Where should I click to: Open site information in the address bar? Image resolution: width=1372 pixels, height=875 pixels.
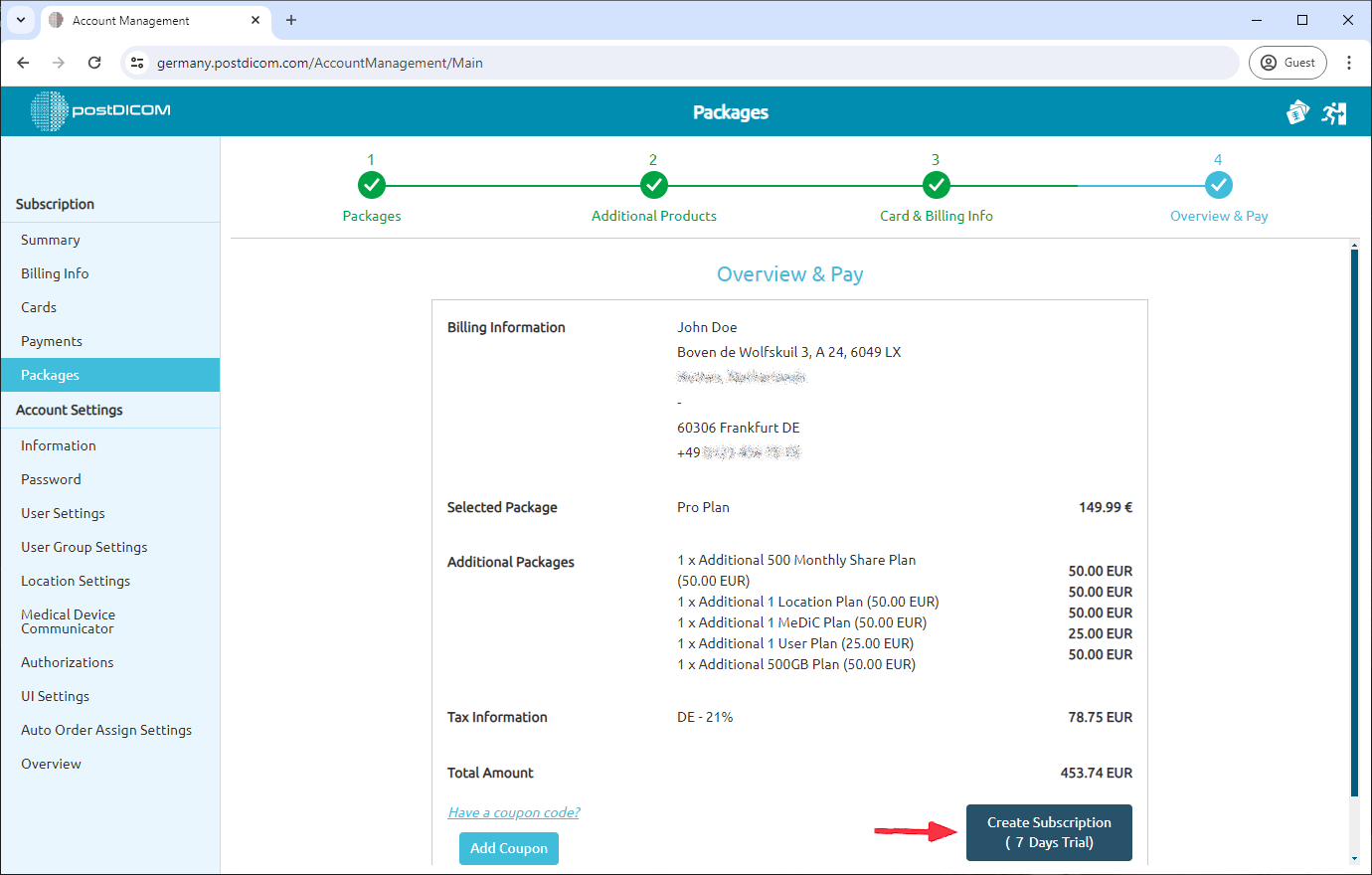[x=136, y=62]
